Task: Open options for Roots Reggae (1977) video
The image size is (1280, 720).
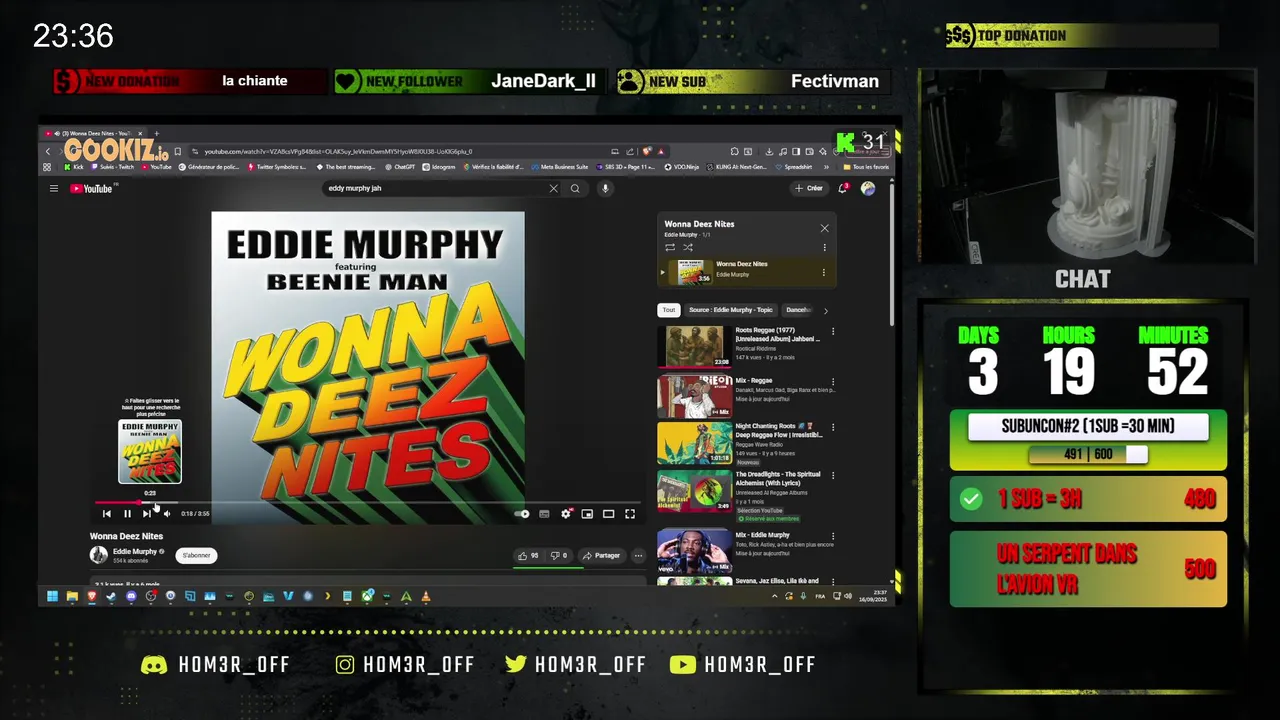Action: point(833,332)
